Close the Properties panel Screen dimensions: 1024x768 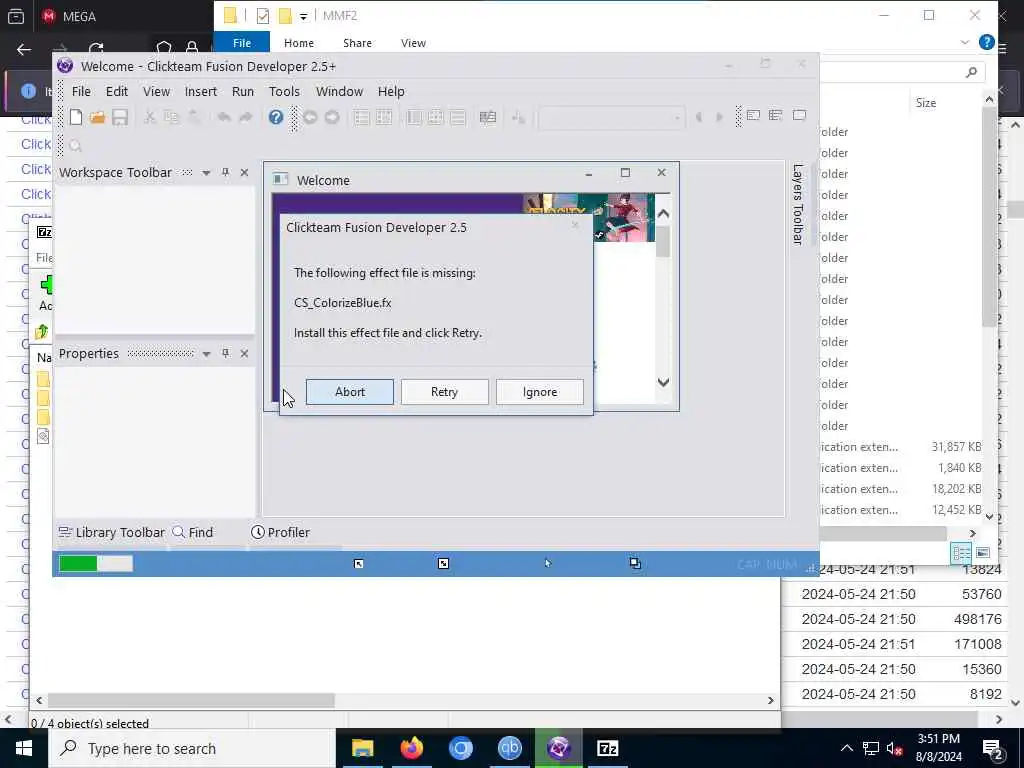[x=244, y=353]
